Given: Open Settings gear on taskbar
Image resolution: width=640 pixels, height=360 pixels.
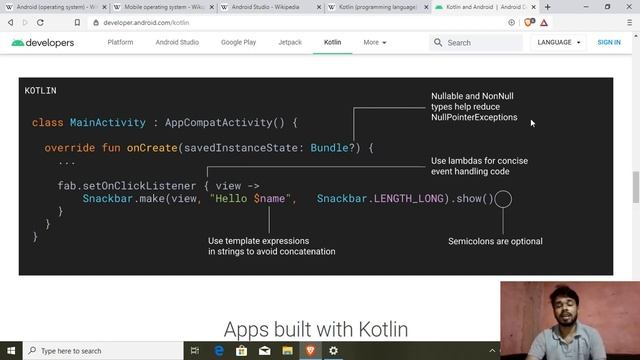Looking at the screenshot, I should pos(333,351).
